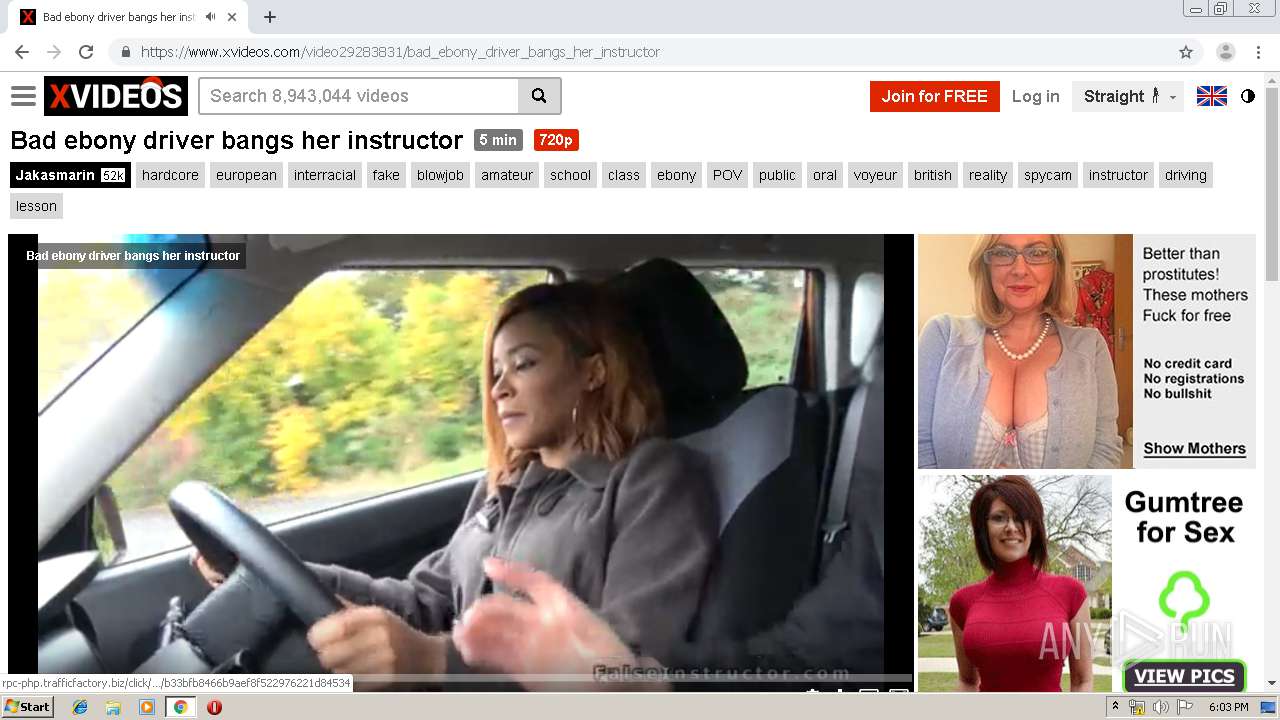Select the voyeur tag
Screen dimensions: 1280x720
(875, 175)
